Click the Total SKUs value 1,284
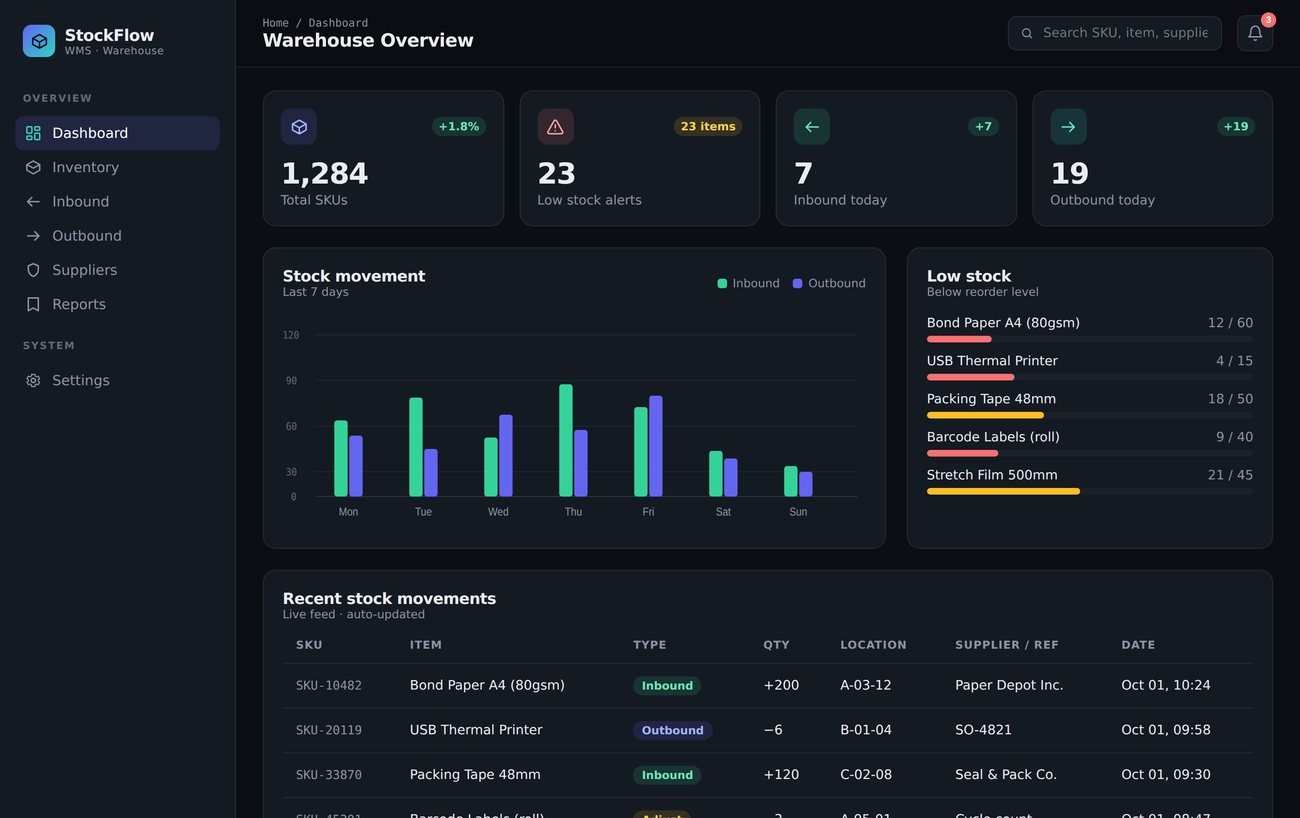Image resolution: width=1300 pixels, height=818 pixels. (x=325, y=174)
